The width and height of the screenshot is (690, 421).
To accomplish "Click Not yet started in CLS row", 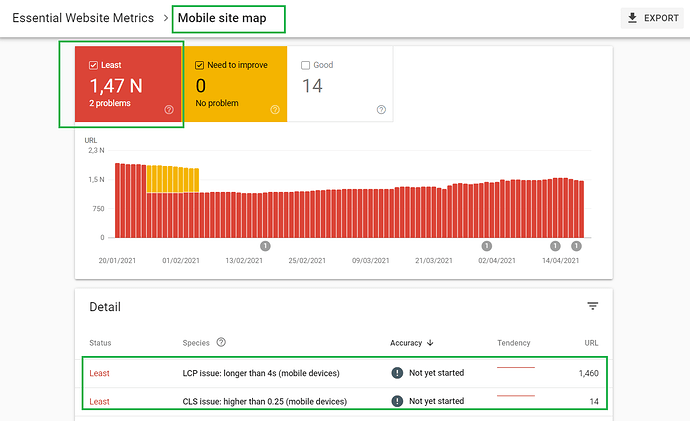I will pyautogui.click(x=437, y=401).
